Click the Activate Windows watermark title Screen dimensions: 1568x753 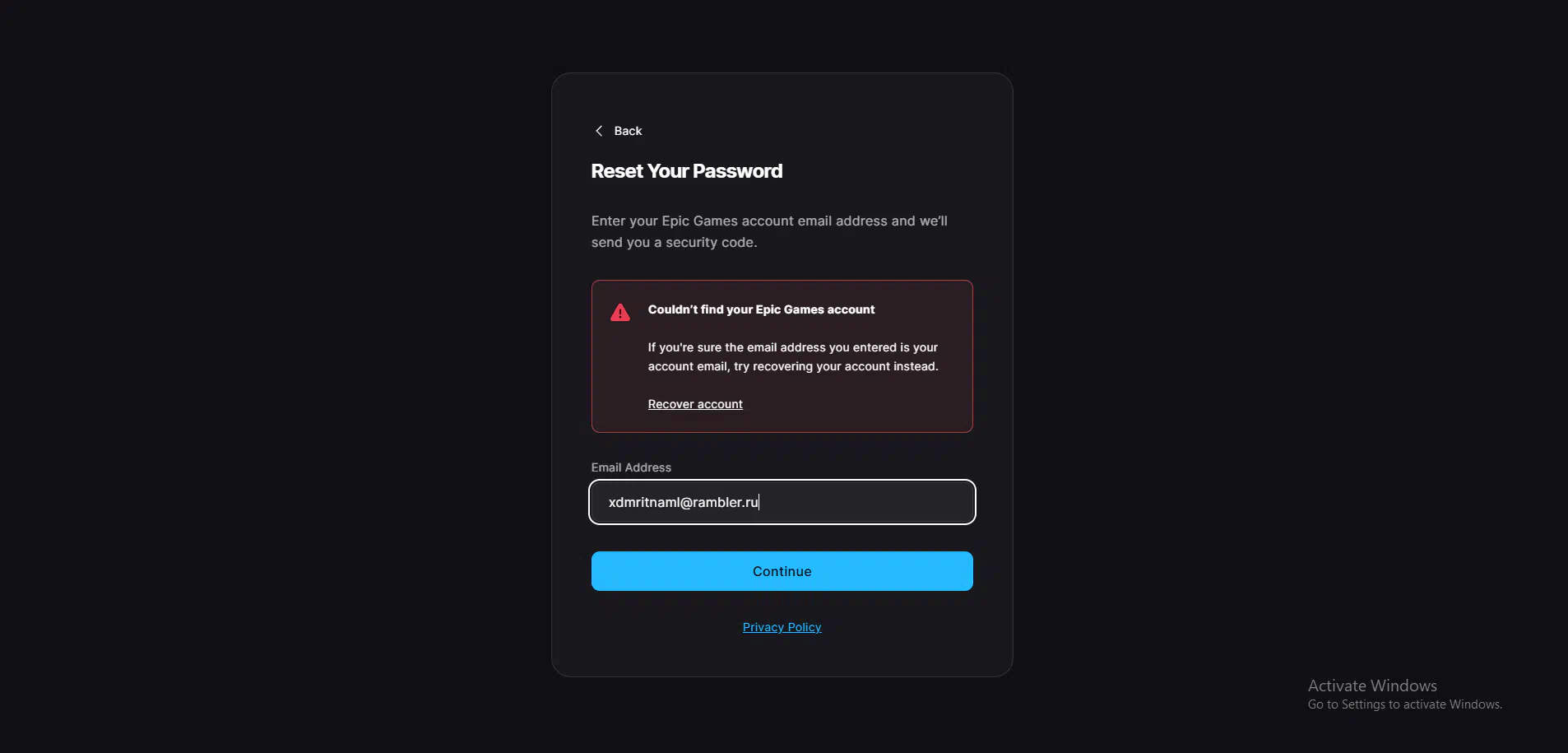(1372, 686)
